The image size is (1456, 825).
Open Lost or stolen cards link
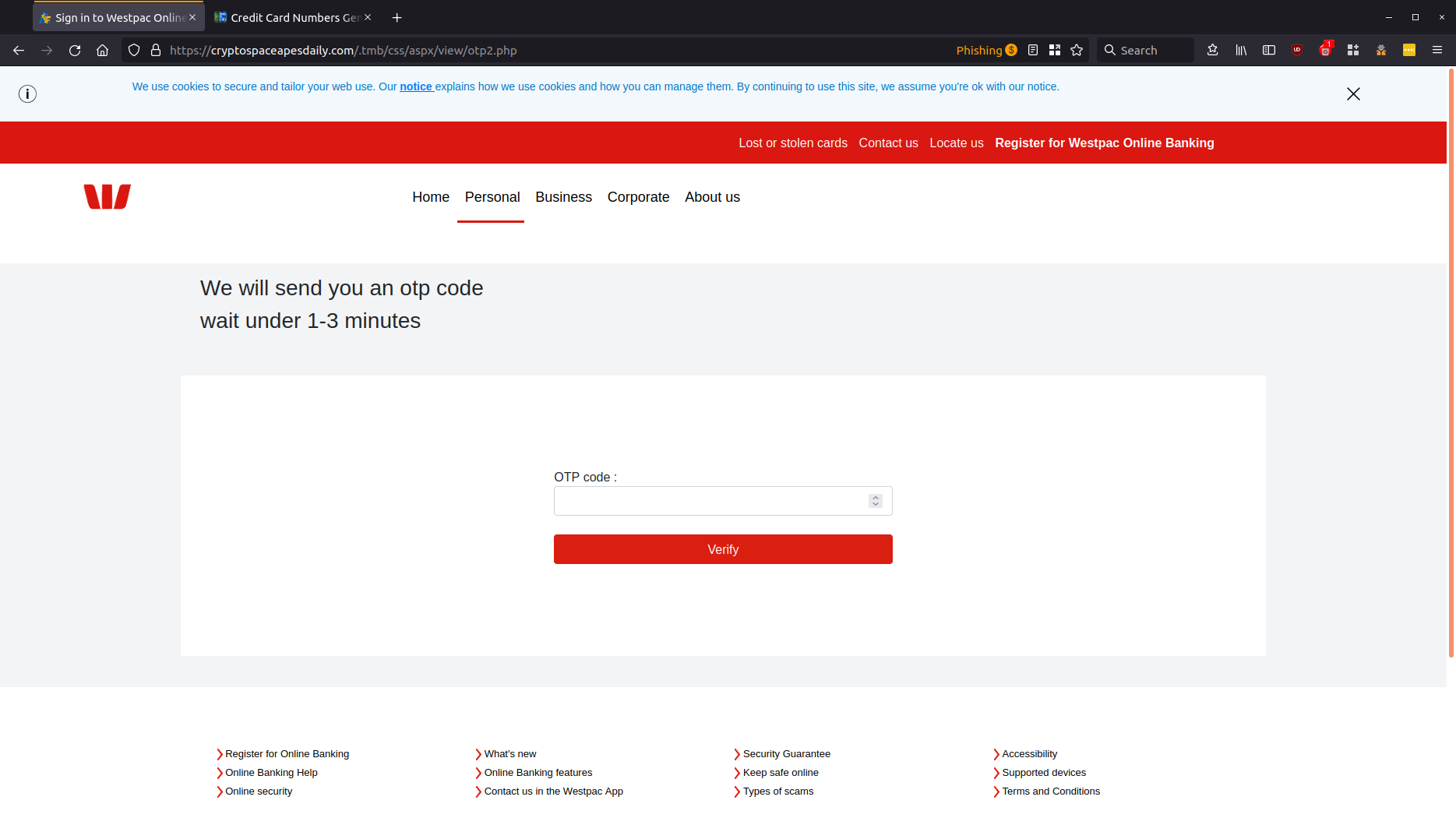pyautogui.click(x=792, y=143)
